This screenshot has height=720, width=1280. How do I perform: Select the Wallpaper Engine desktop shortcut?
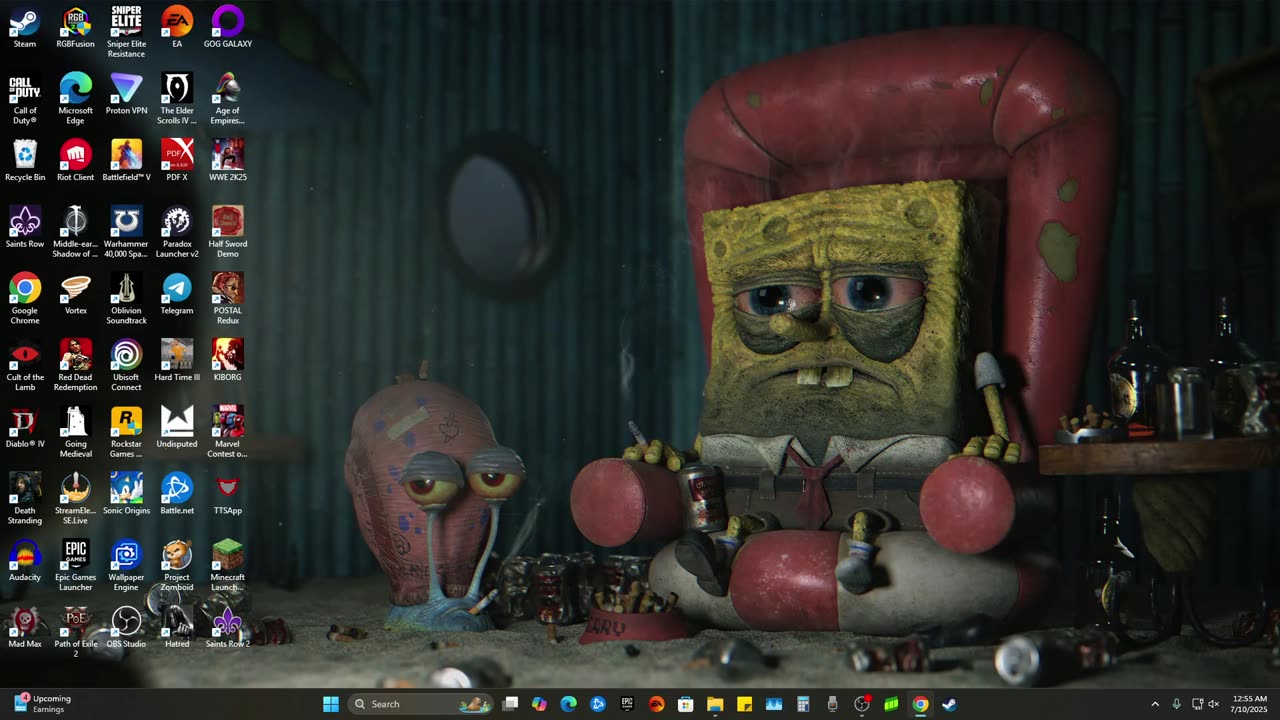(126, 566)
